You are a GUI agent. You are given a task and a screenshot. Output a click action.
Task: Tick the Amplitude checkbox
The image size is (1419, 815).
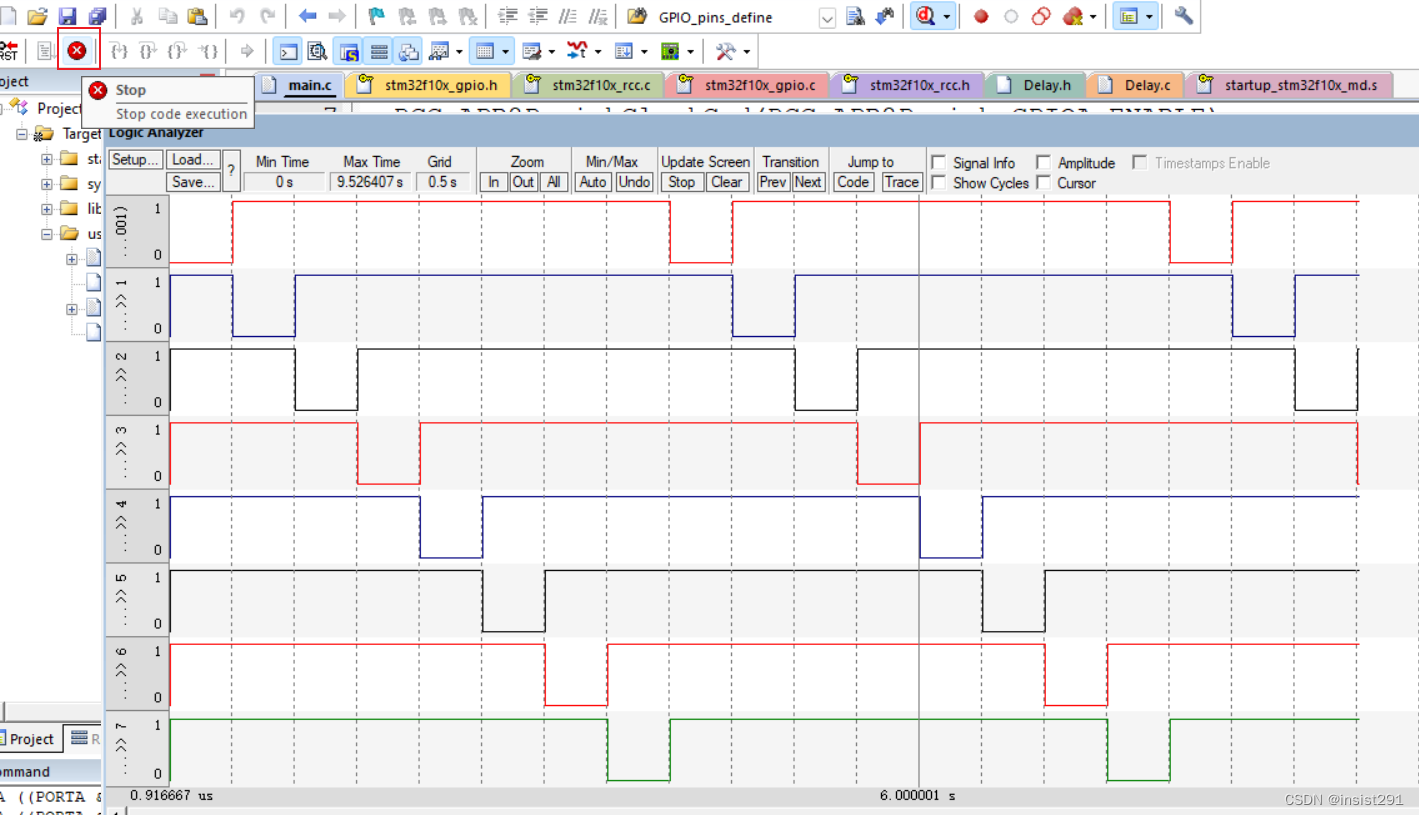(x=1043, y=162)
